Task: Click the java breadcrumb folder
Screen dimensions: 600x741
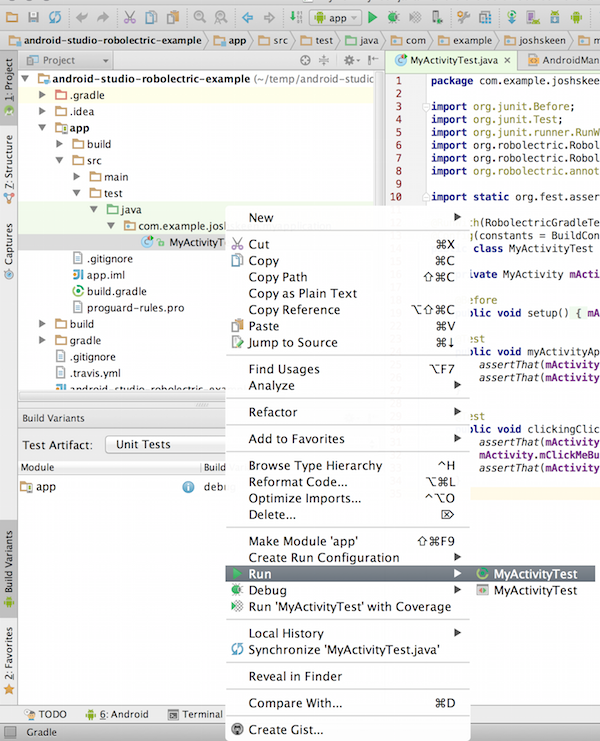Action: tap(362, 41)
